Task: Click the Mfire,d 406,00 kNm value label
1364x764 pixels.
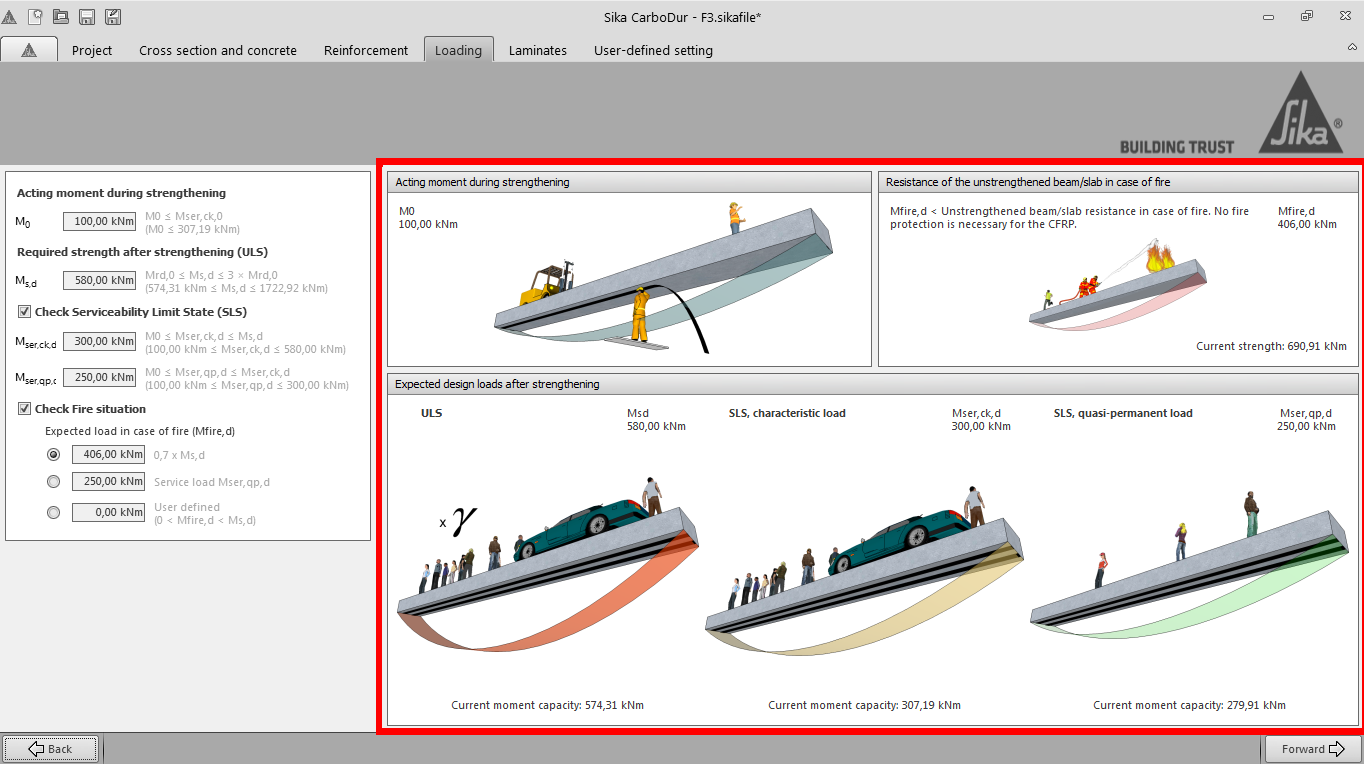Action: (1307, 218)
